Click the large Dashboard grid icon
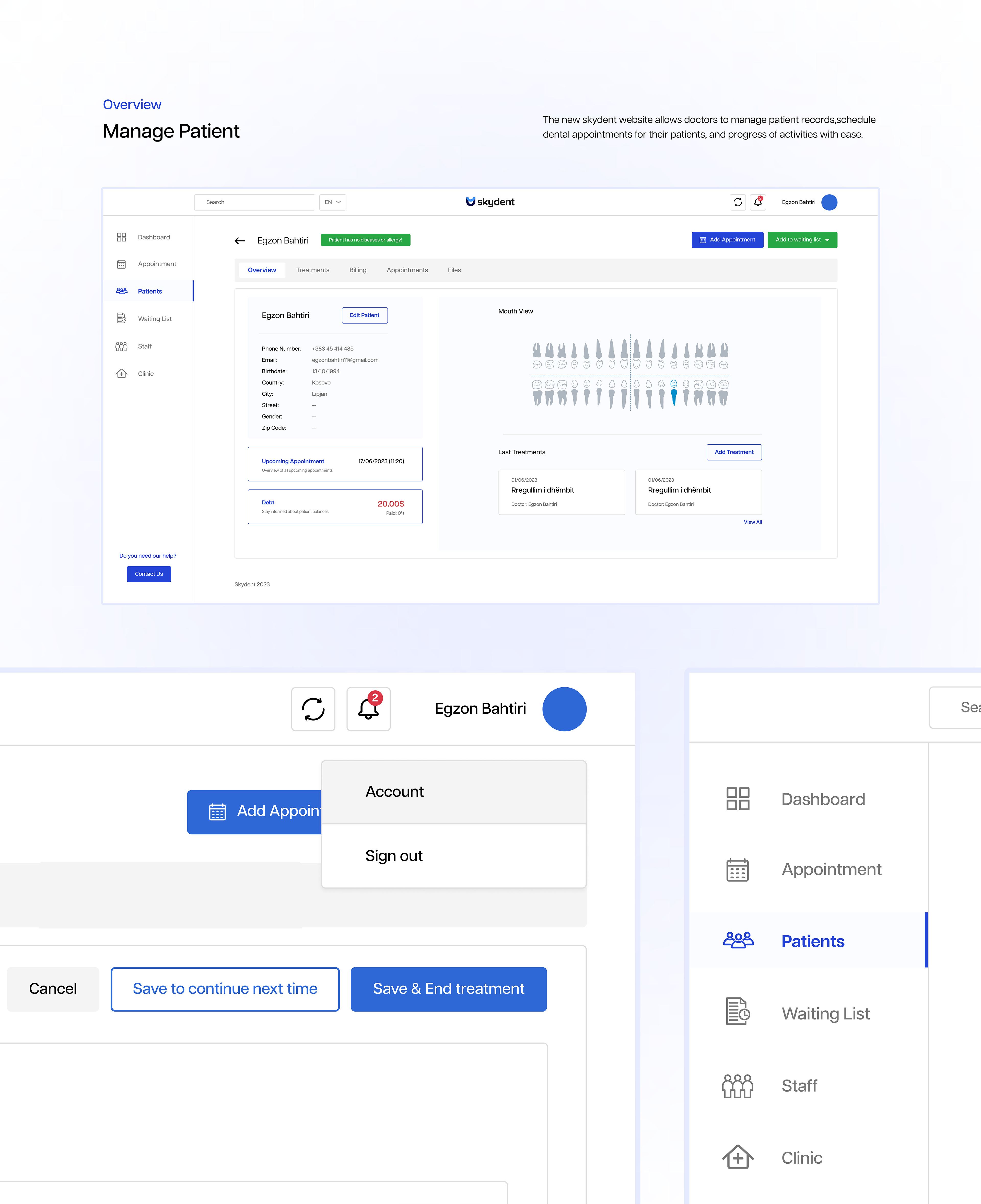The height and width of the screenshot is (1204, 981). pos(738,799)
